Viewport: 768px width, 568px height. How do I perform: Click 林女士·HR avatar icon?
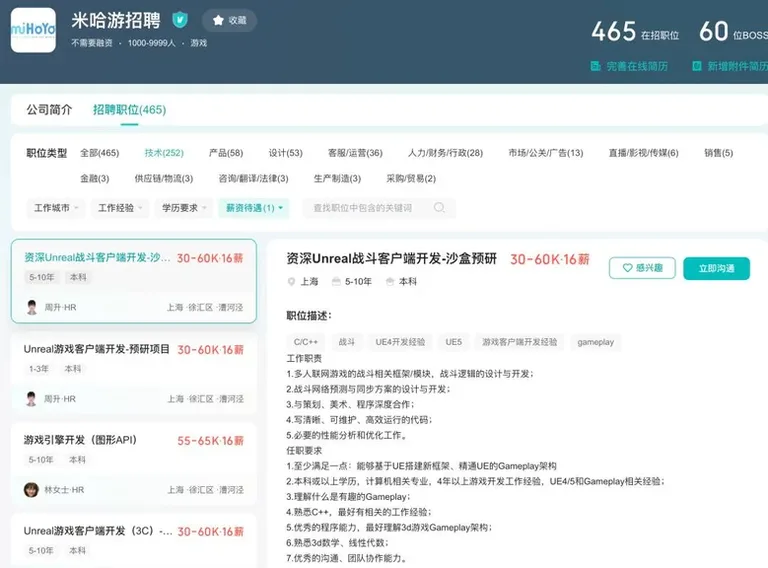31,490
